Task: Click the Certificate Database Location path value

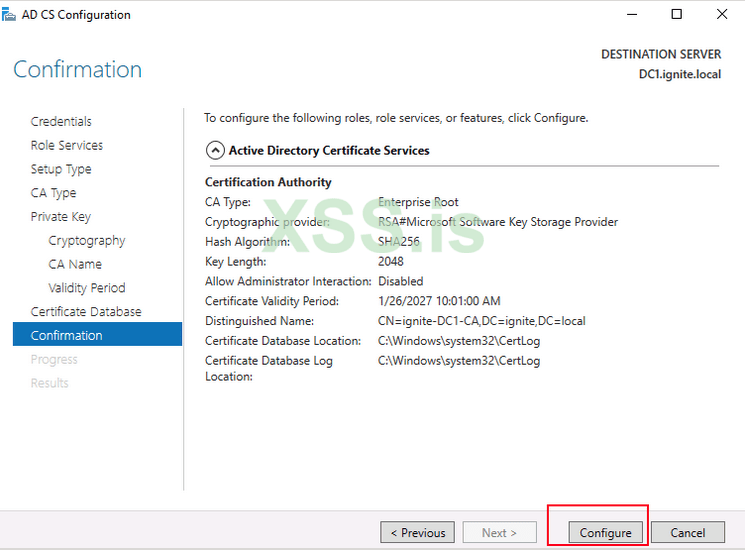Action: click(x=458, y=341)
